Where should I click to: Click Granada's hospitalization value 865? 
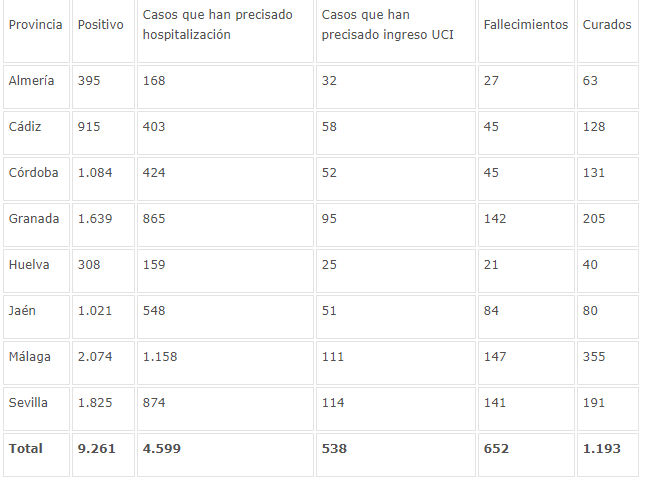point(154,218)
